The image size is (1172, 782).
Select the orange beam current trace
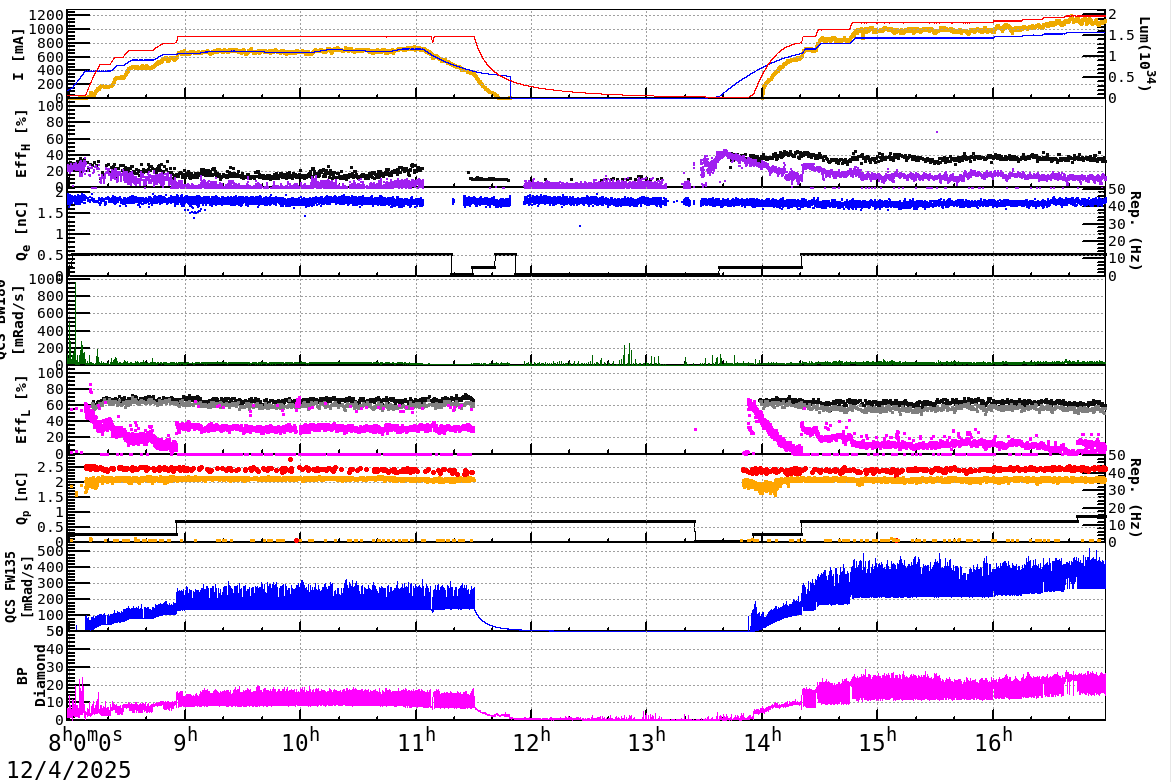coord(300,46)
